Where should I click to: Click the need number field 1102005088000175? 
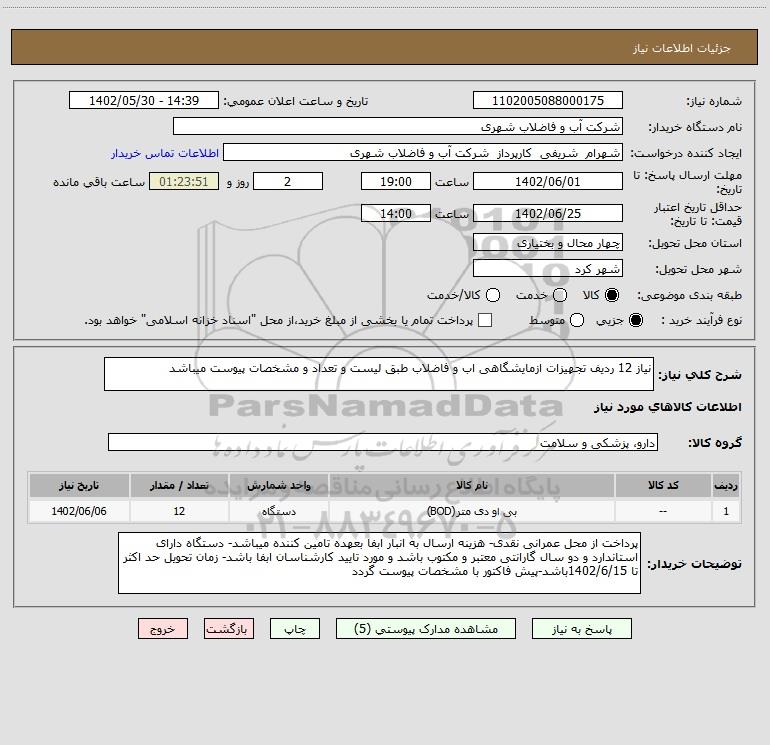(x=548, y=100)
